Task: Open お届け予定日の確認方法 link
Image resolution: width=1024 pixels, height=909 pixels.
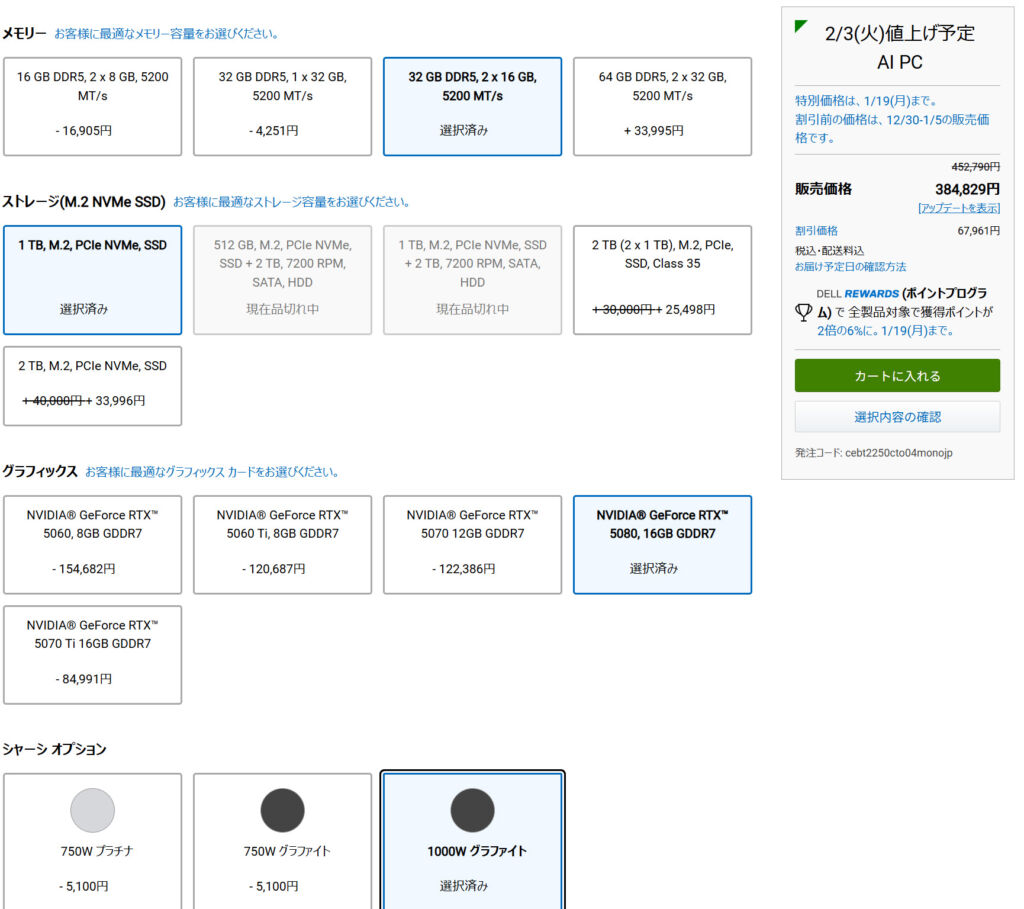Action: tap(850, 267)
